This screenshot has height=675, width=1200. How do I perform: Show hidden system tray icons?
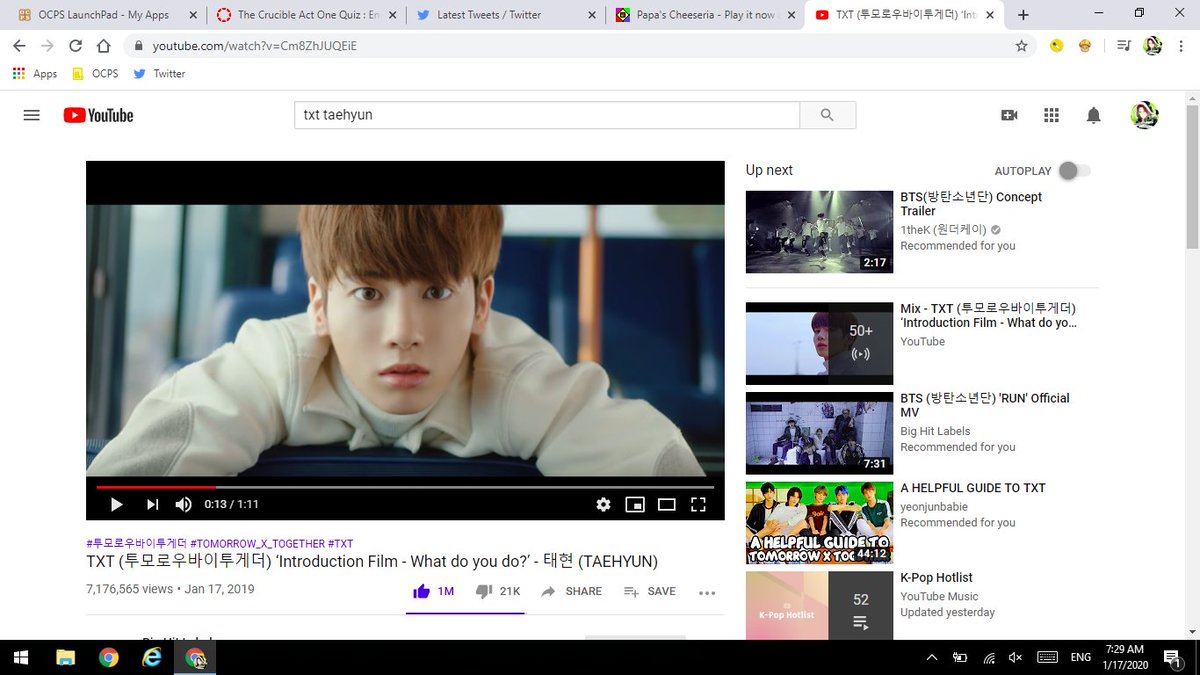click(x=932, y=658)
